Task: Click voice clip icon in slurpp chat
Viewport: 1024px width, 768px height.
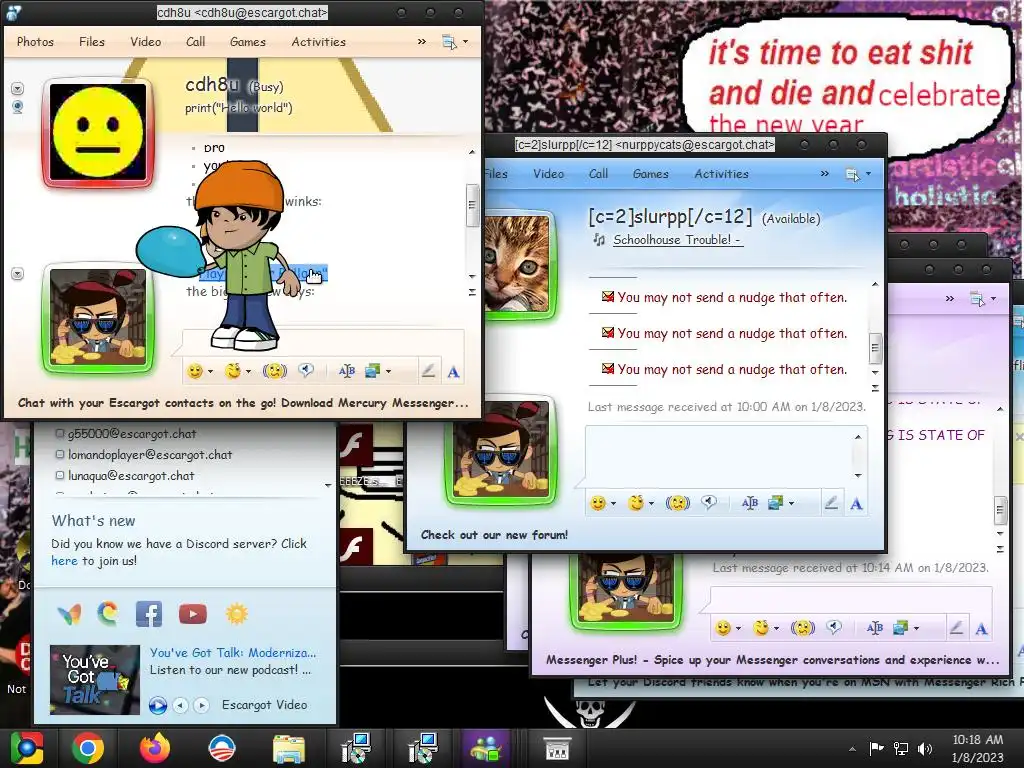Action: [709, 503]
